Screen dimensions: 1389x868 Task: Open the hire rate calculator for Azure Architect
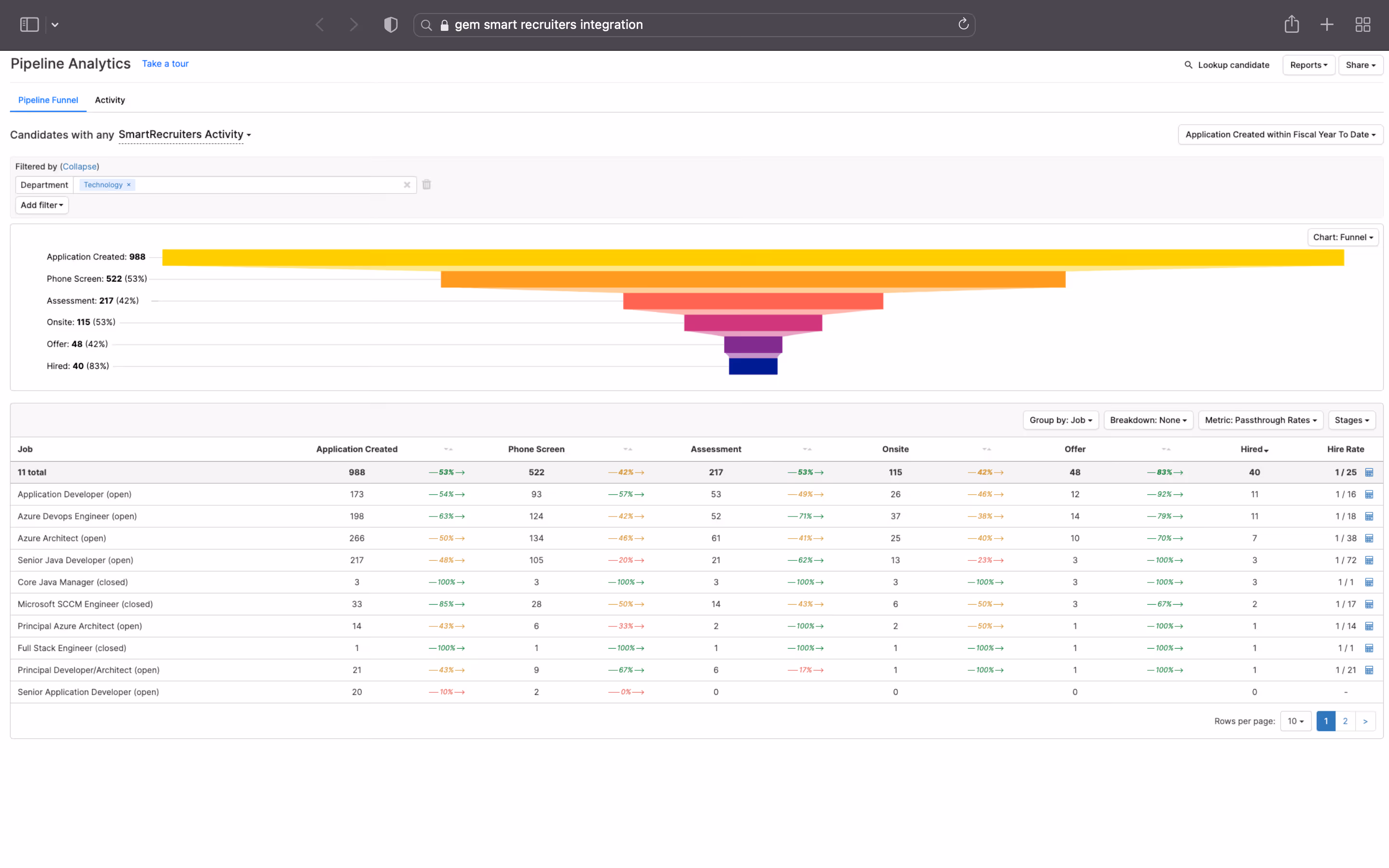[x=1370, y=538]
